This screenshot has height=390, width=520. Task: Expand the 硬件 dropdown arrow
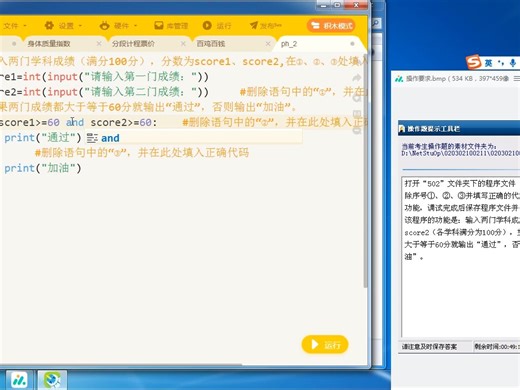pos(136,26)
